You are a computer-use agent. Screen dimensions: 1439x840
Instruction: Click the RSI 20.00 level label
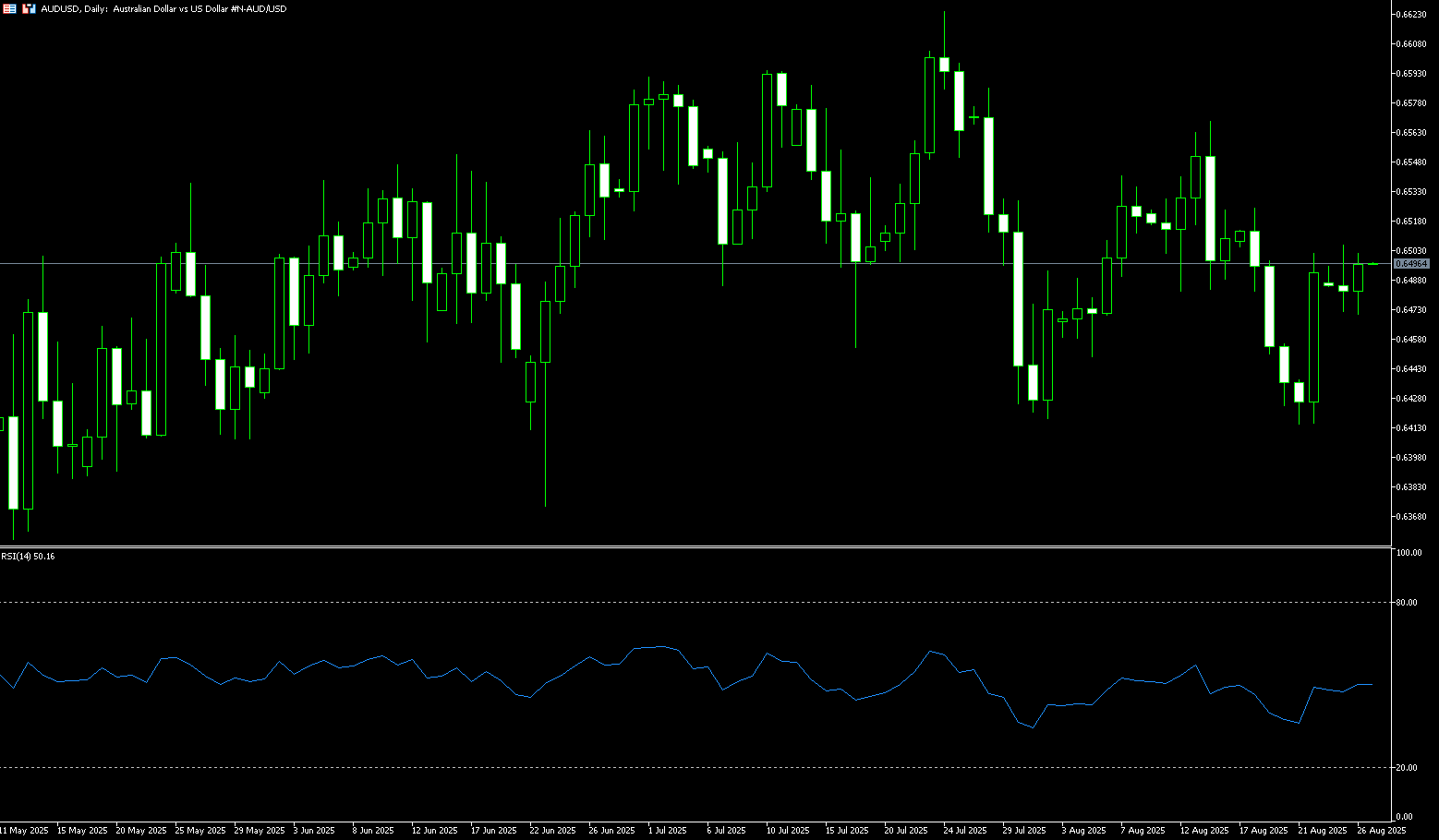1408,768
